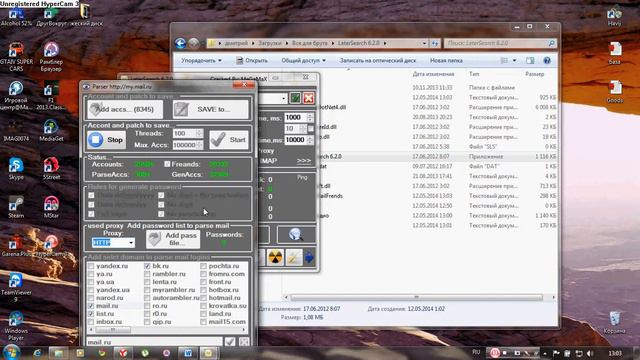Click the Explorer refresh button

coord(435,43)
